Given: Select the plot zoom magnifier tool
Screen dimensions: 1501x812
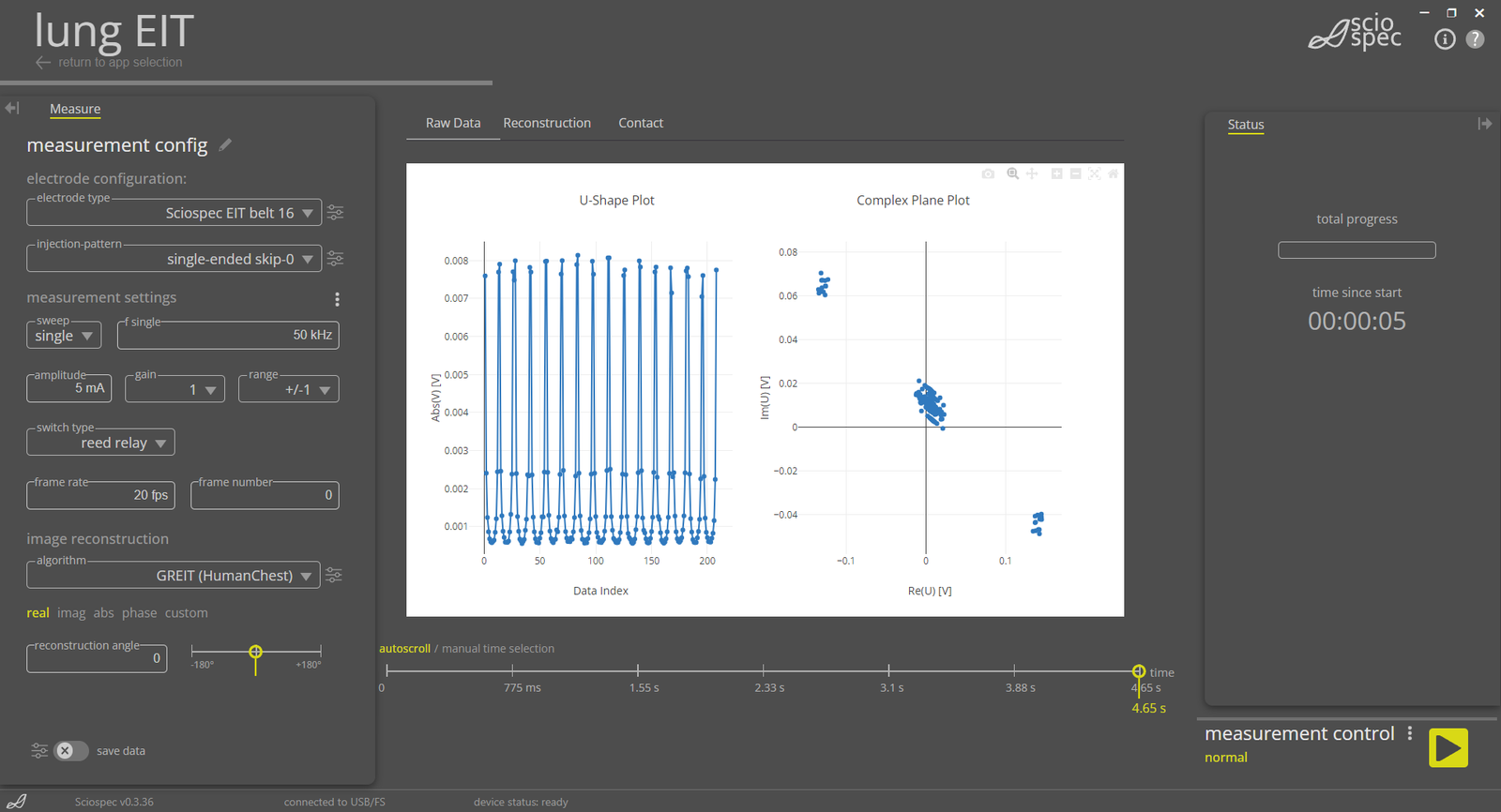Looking at the screenshot, I should pyautogui.click(x=1012, y=174).
